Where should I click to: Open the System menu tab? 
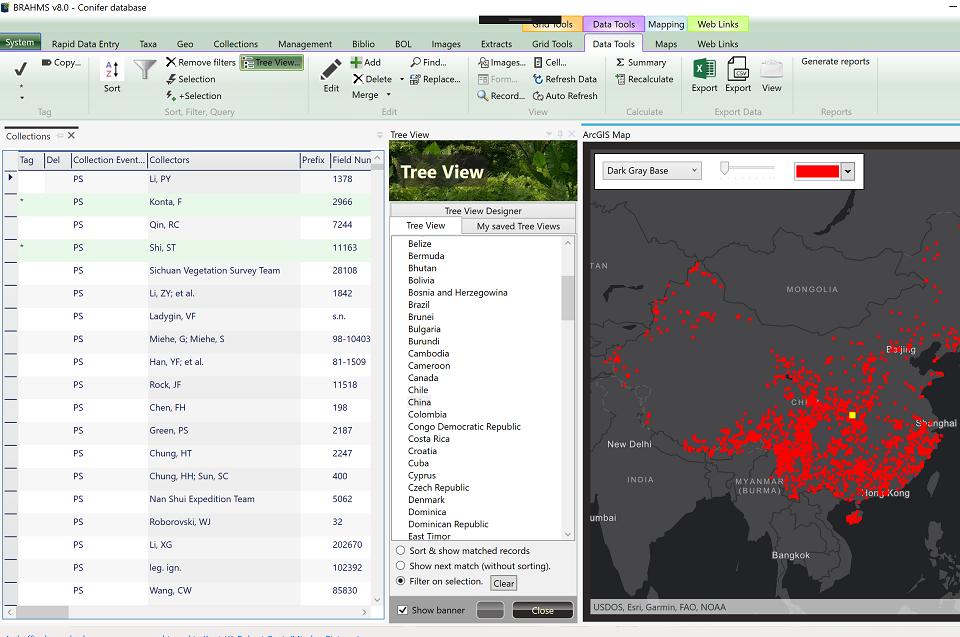pos(20,42)
